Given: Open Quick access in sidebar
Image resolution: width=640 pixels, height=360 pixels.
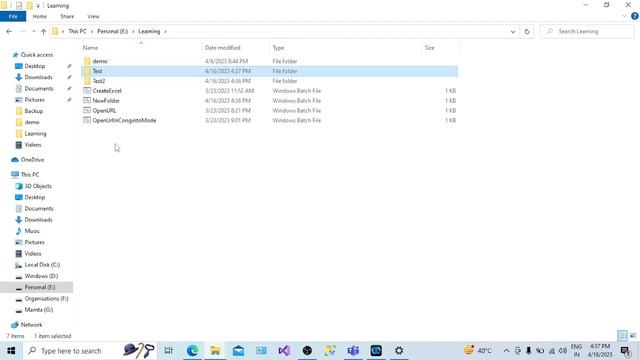Looking at the screenshot, I should 37,55.
